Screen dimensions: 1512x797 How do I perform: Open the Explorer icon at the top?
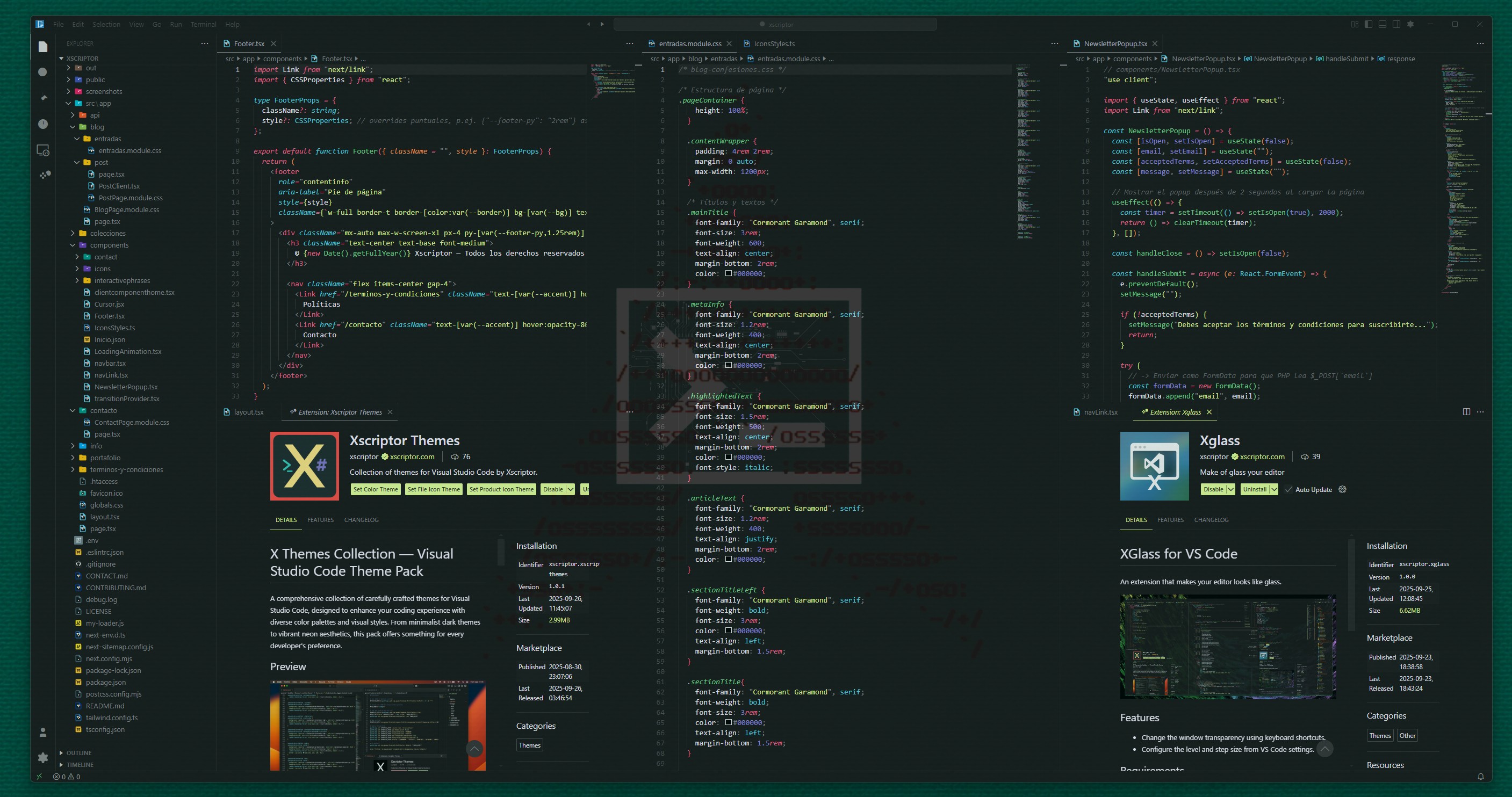coord(44,46)
